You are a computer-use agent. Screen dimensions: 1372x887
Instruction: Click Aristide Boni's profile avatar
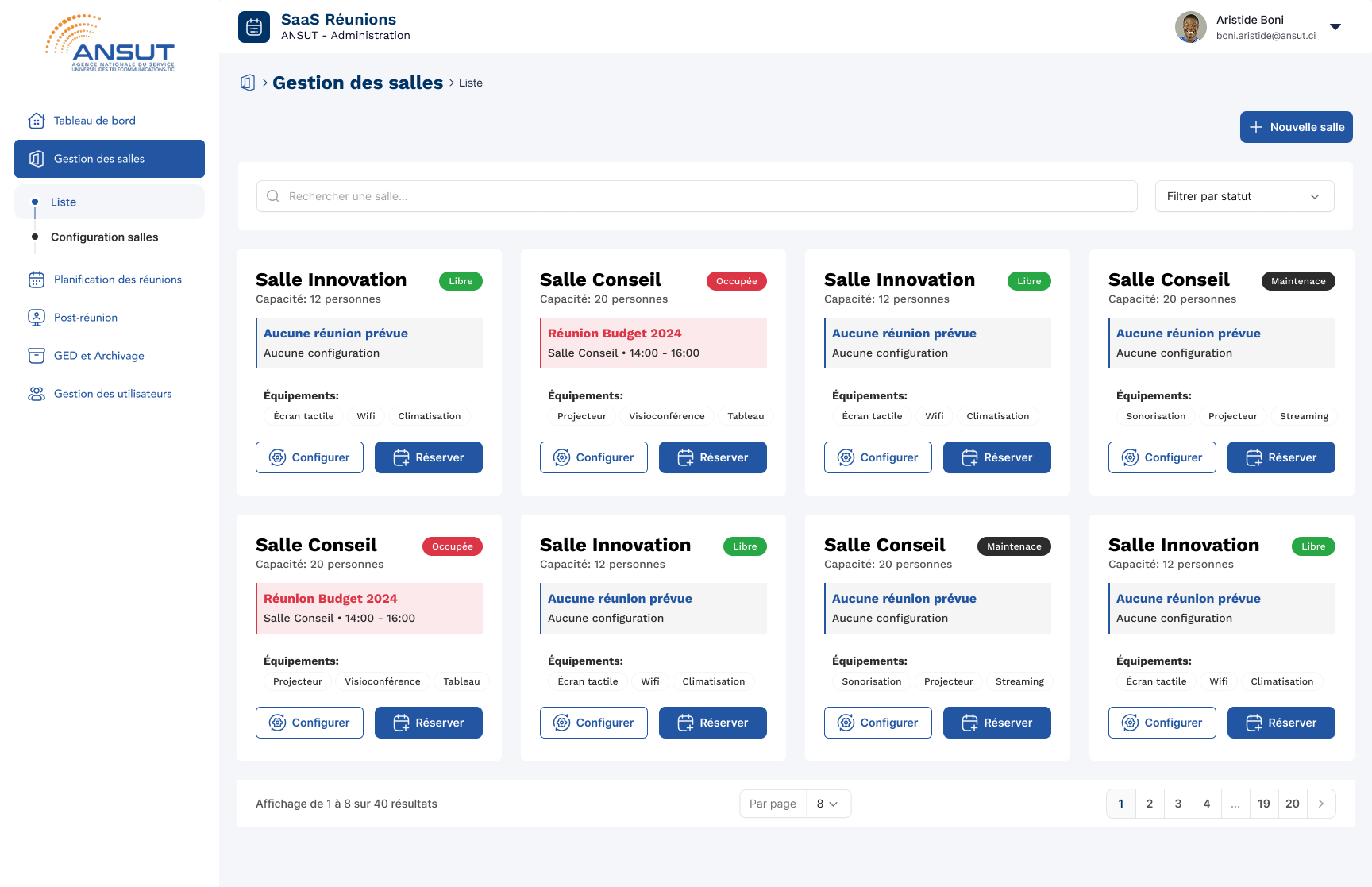(1191, 27)
